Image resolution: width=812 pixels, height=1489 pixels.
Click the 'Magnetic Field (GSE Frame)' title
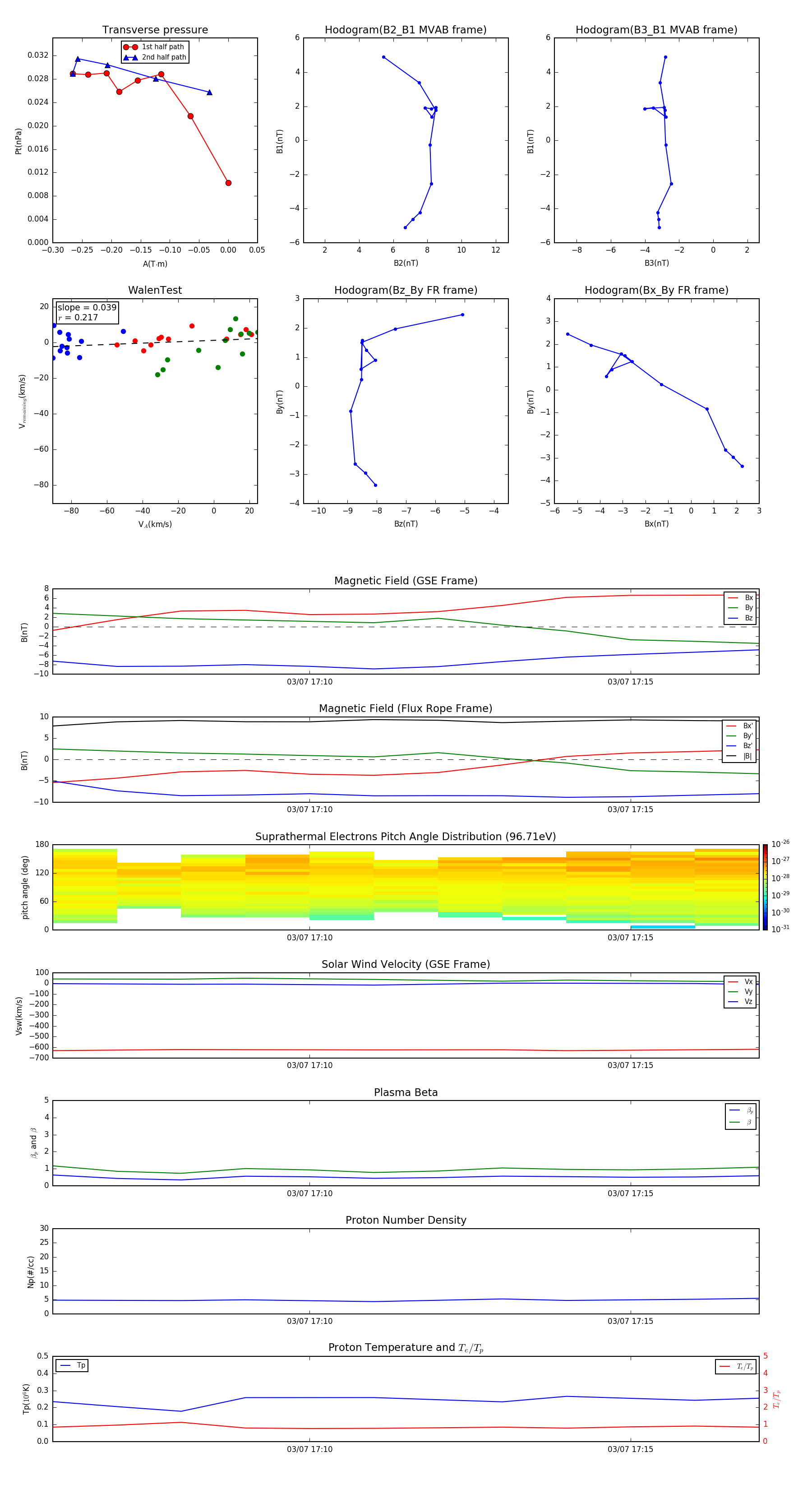pos(406,581)
